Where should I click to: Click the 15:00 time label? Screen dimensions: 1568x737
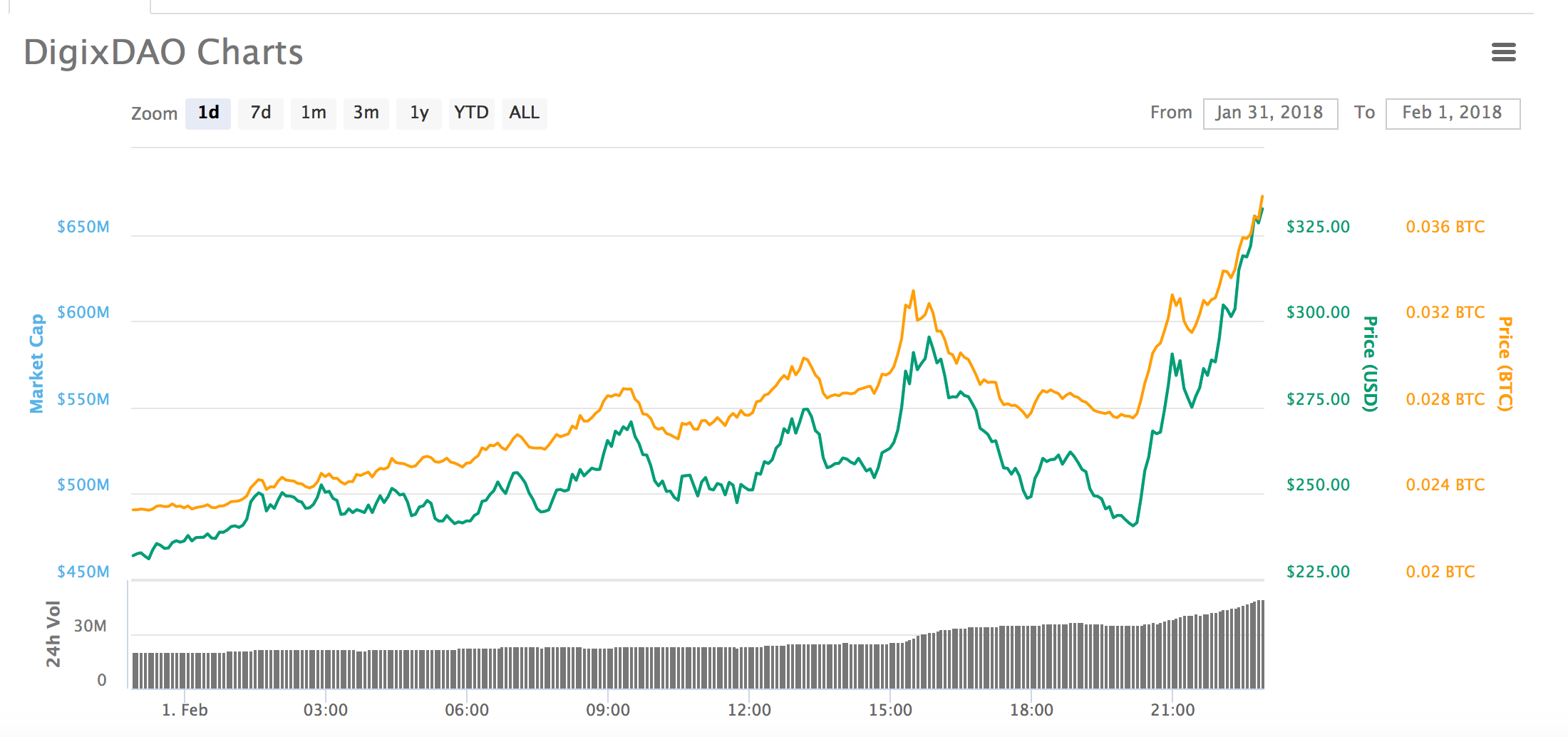point(890,710)
